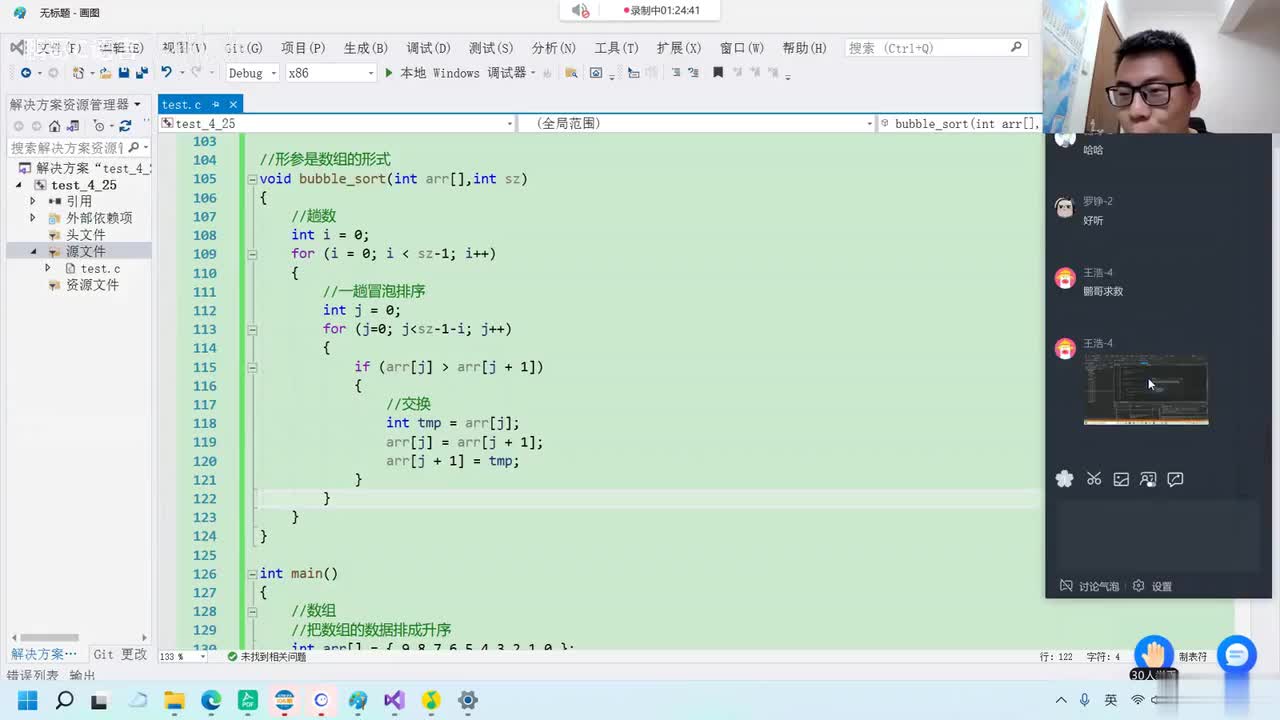Open Microsoft Edge from the taskbar
This screenshot has height=720, width=1280.
point(211,700)
